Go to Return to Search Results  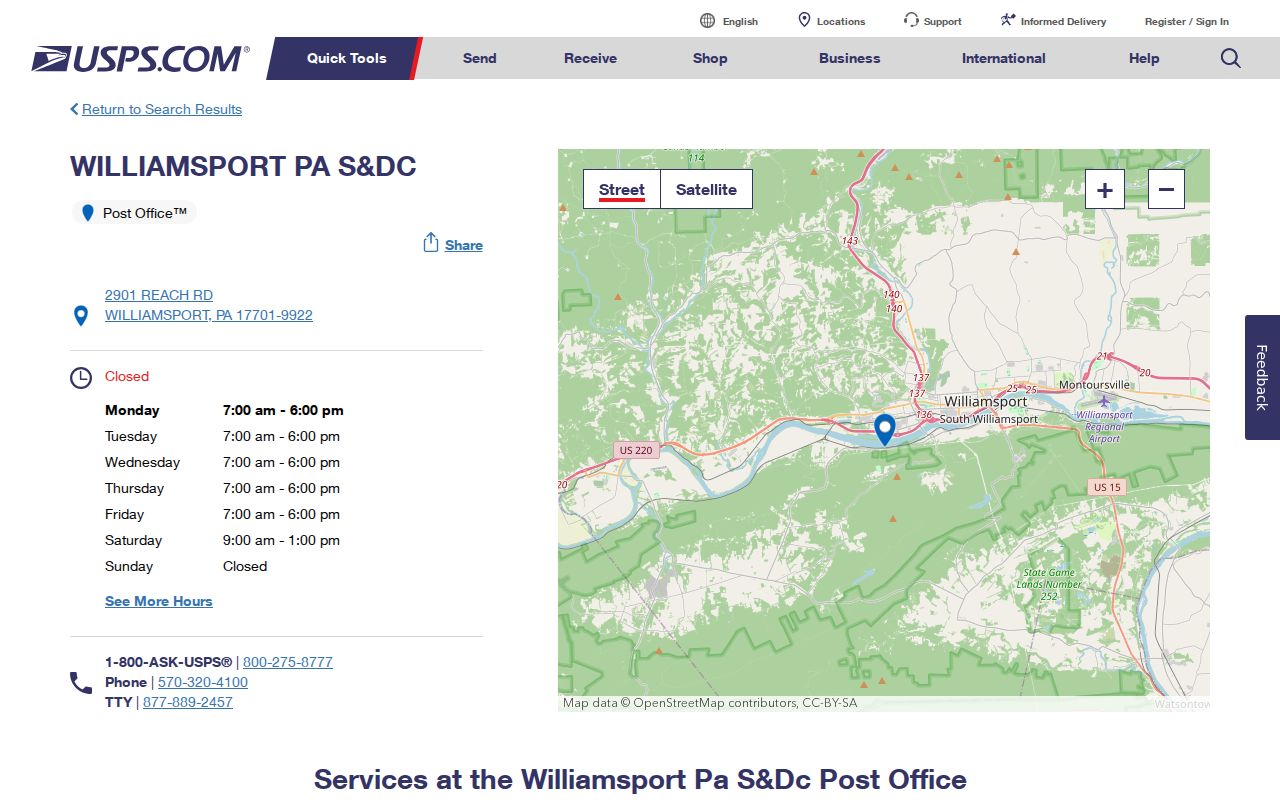tap(162, 109)
